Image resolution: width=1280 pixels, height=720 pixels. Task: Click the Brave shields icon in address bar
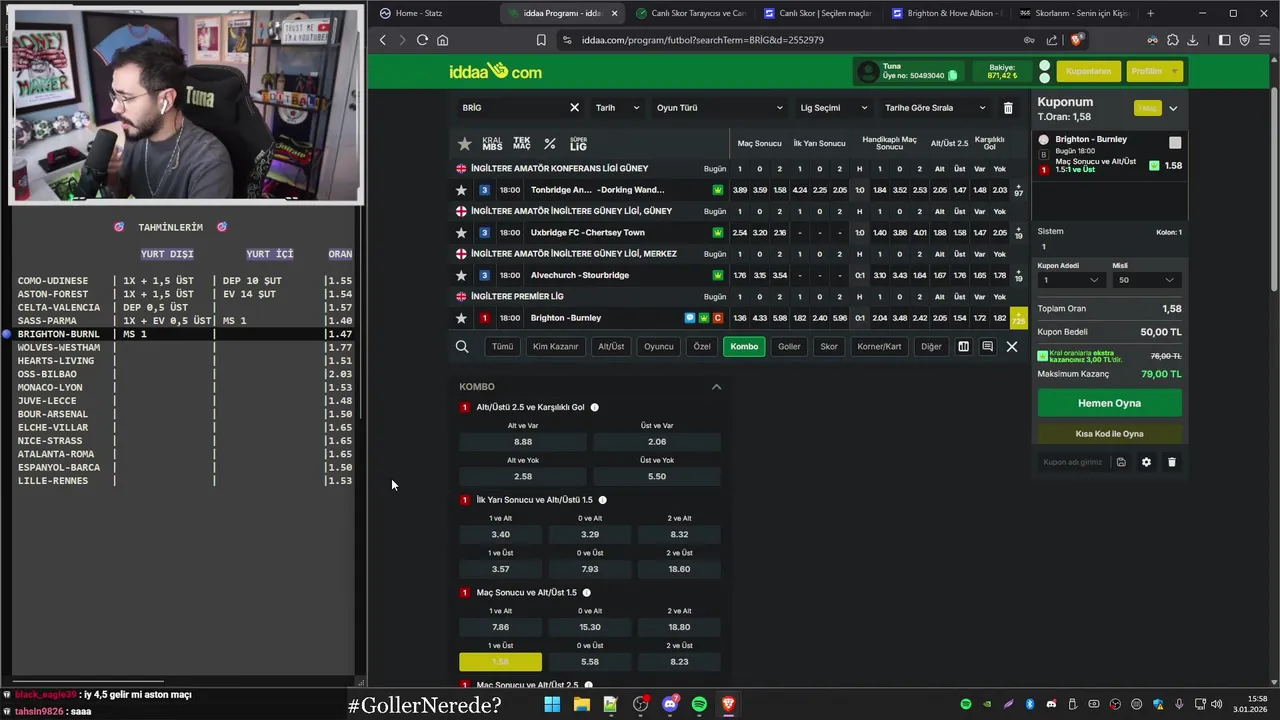click(1076, 40)
